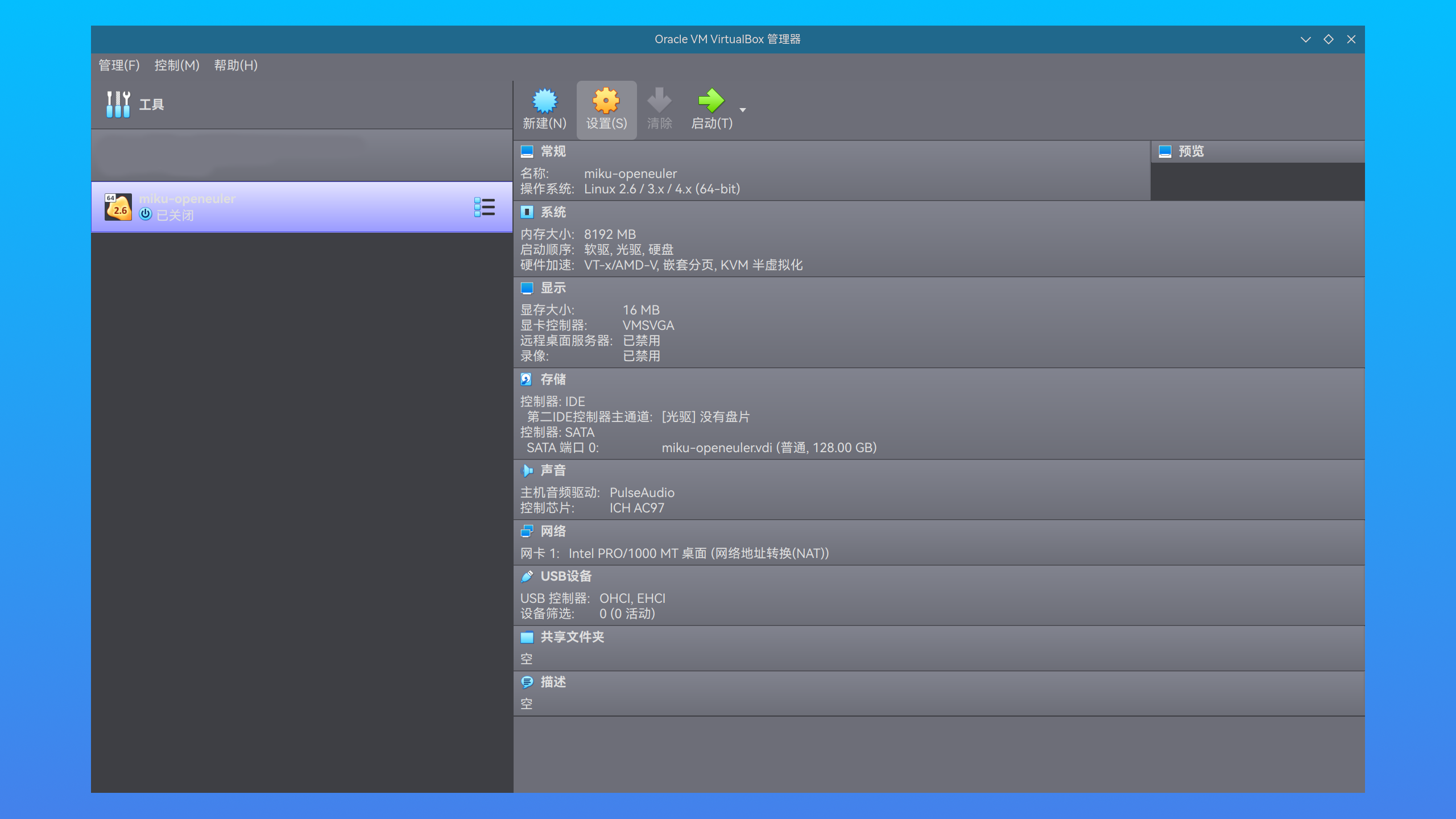This screenshot has width=1456, height=819.
Task: Click the optical drive entry [光驱] 没有盘片
Action: coord(705,417)
